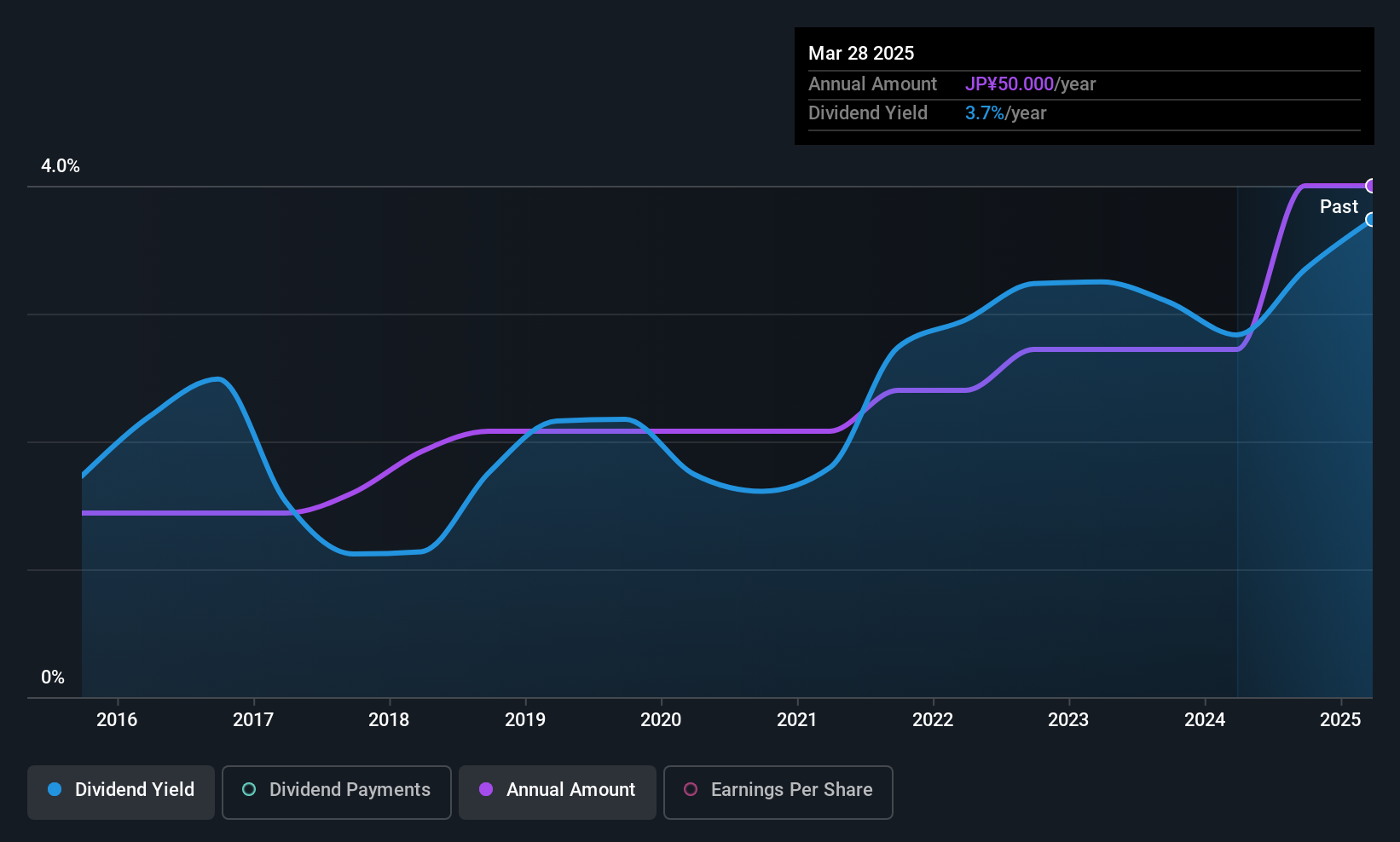Click the 4.0% y-axis label

61,166
